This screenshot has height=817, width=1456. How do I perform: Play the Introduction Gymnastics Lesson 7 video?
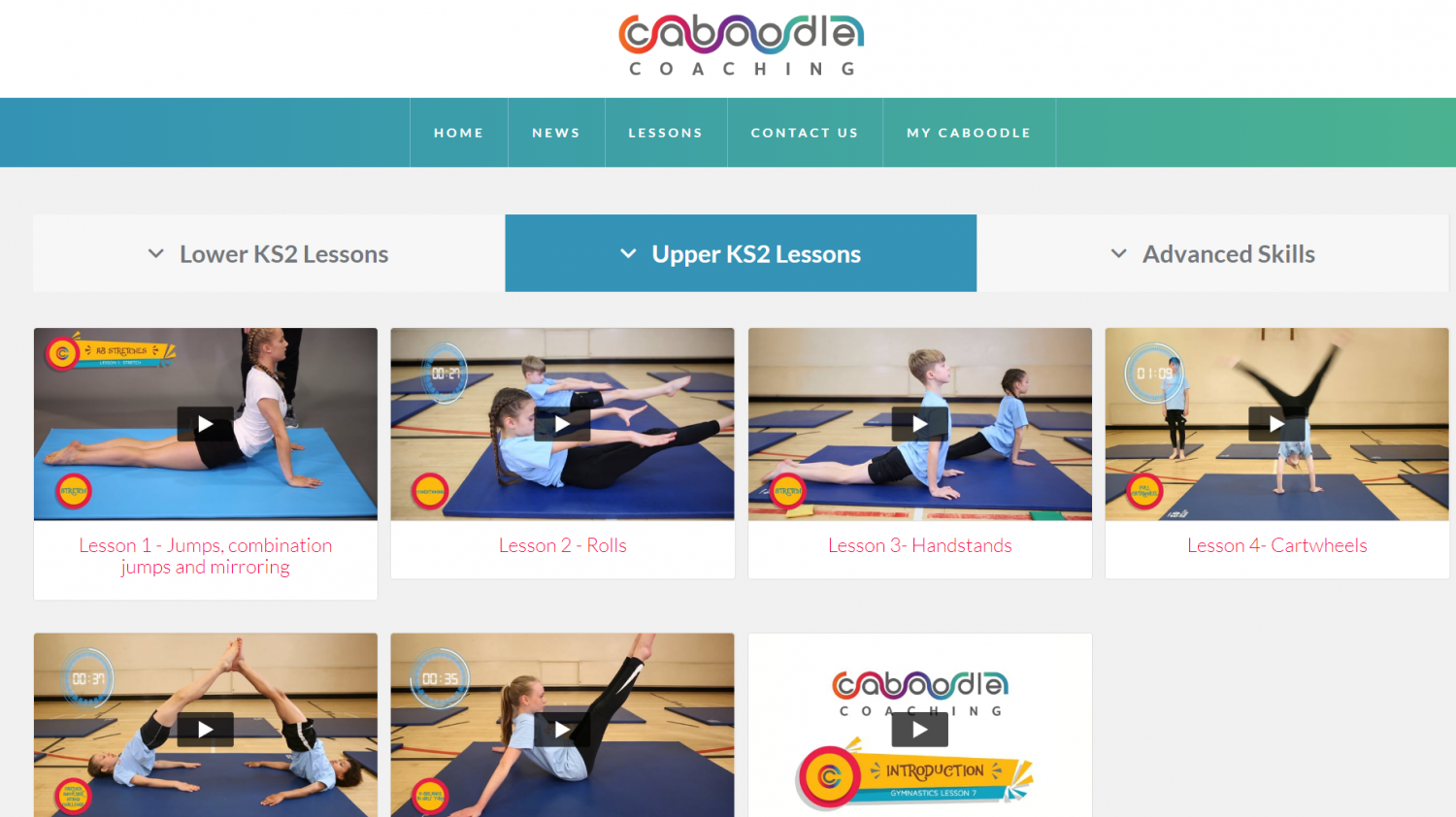[x=919, y=730]
